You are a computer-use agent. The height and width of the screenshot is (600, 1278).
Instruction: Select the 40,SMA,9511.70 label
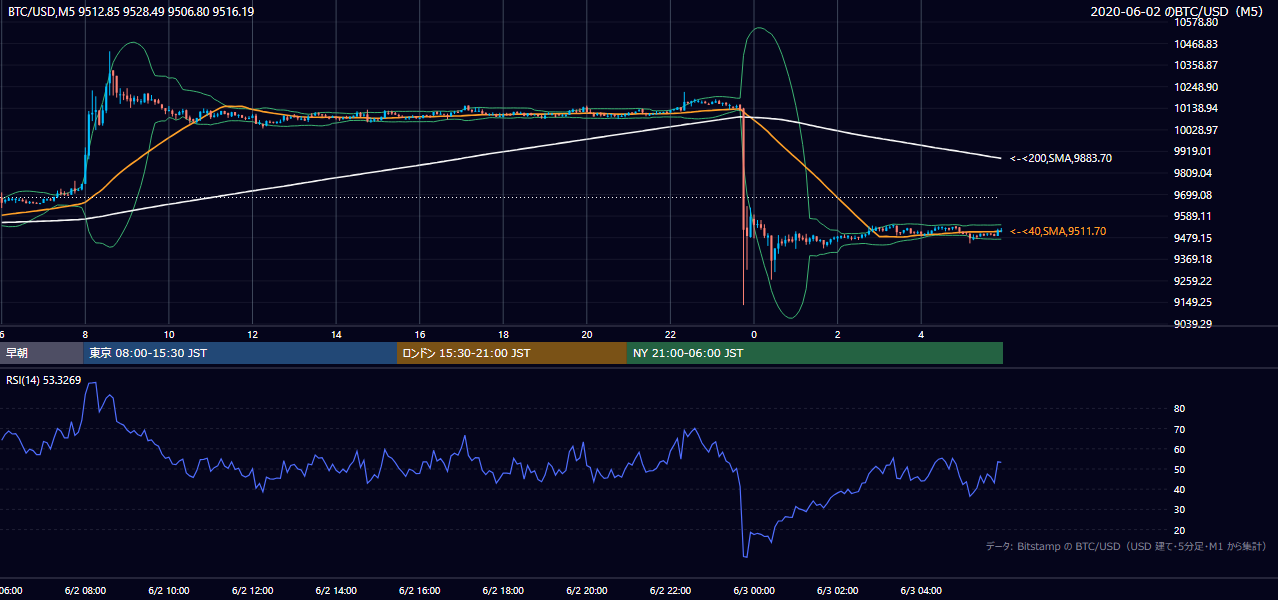(1058, 231)
